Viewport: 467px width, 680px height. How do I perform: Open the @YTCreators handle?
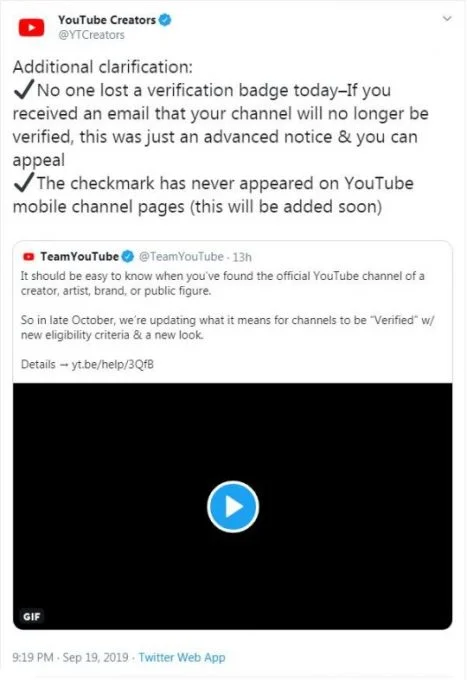click(x=91, y=35)
